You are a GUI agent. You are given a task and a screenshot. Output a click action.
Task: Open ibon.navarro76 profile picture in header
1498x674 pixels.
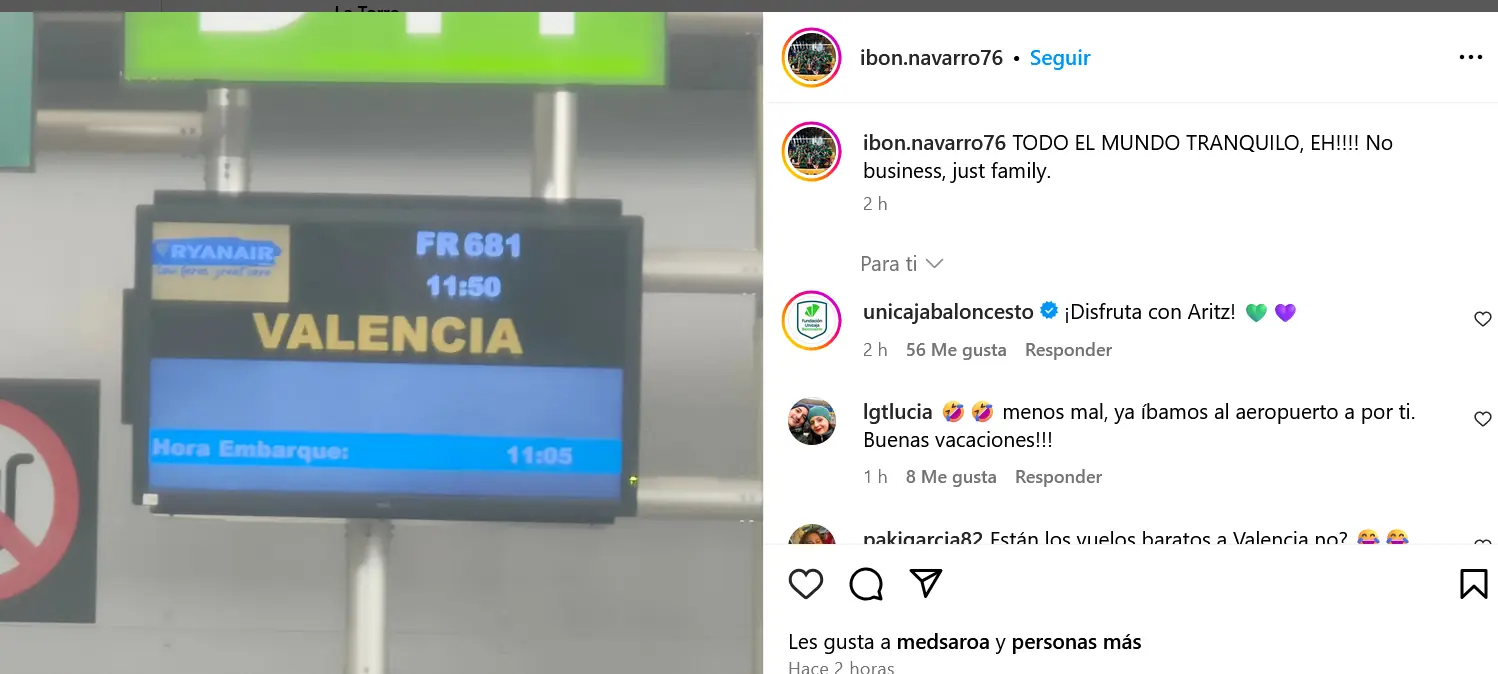coord(811,57)
